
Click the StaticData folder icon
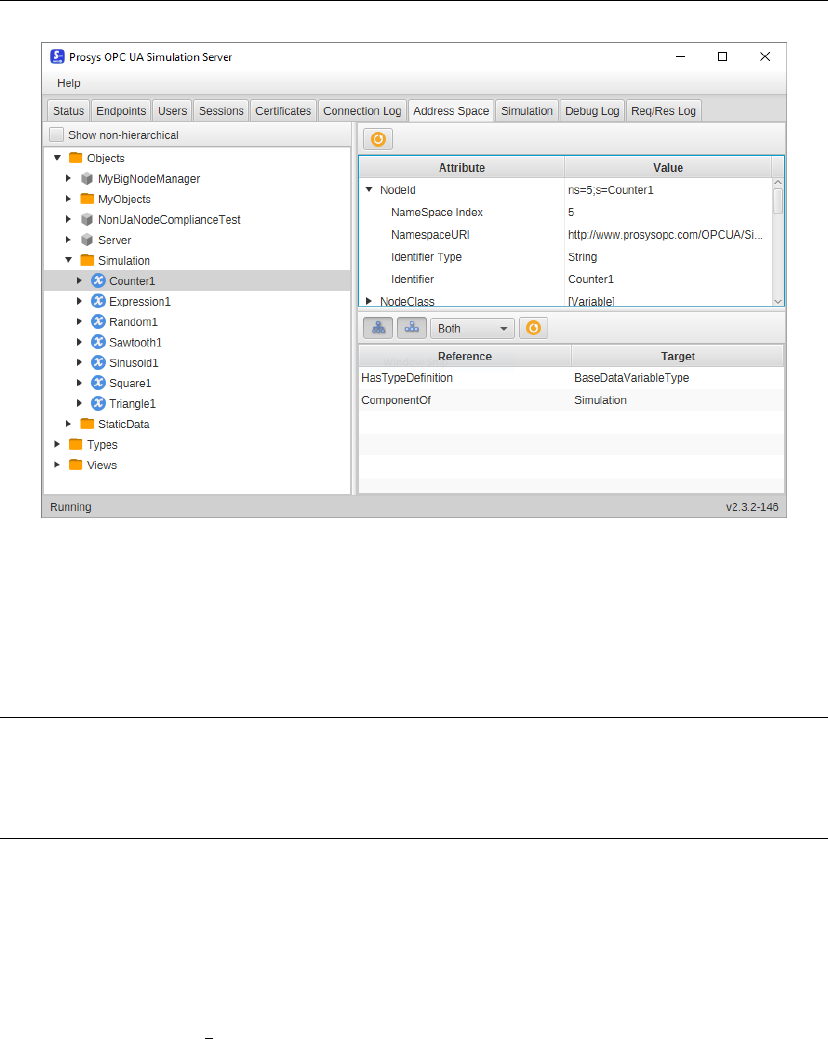(x=87, y=424)
